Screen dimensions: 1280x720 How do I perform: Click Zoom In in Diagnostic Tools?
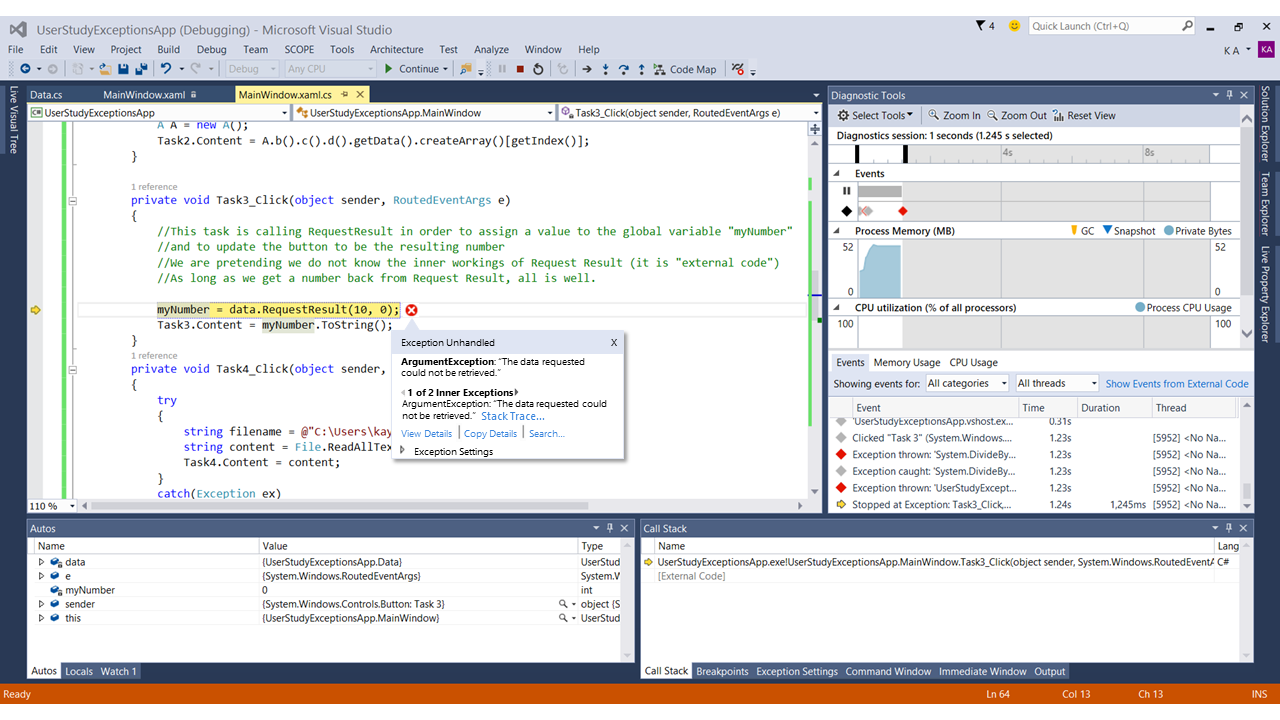(954, 115)
